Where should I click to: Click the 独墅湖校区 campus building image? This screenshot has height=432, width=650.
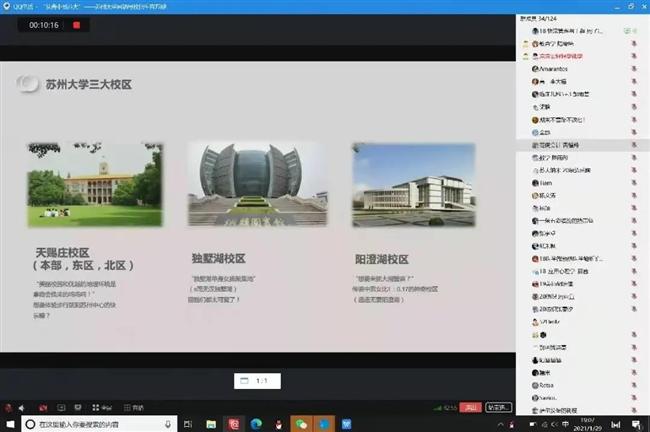click(x=257, y=184)
